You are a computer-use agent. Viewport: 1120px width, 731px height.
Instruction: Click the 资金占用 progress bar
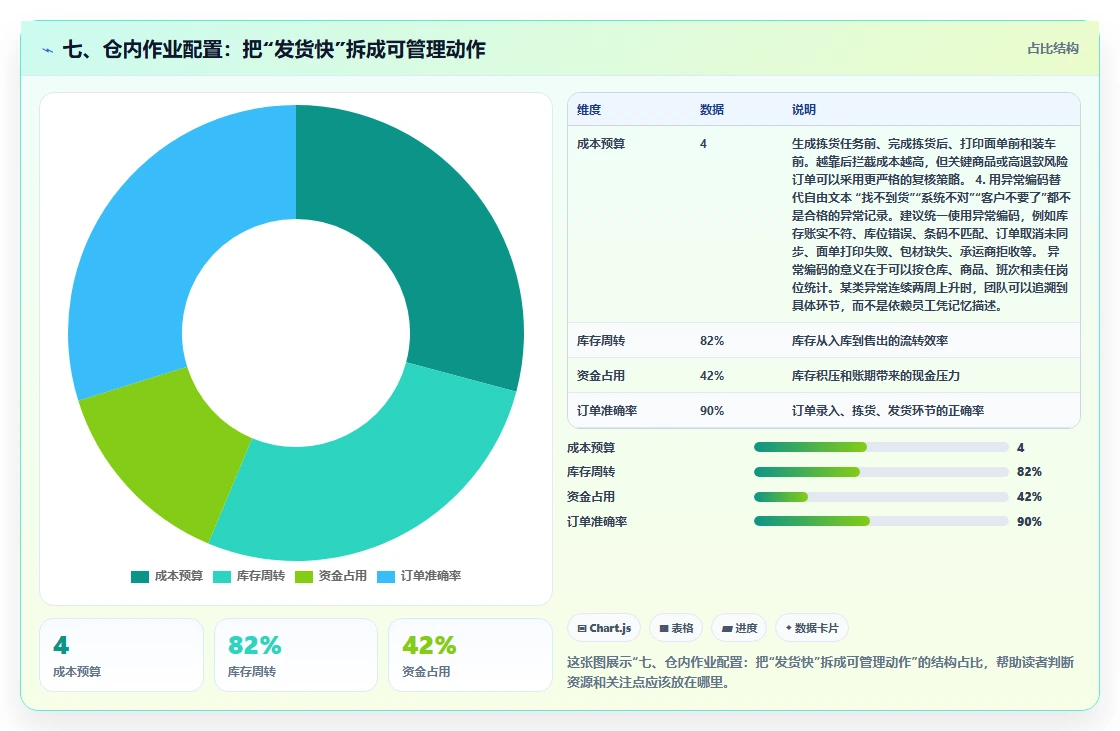point(881,497)
